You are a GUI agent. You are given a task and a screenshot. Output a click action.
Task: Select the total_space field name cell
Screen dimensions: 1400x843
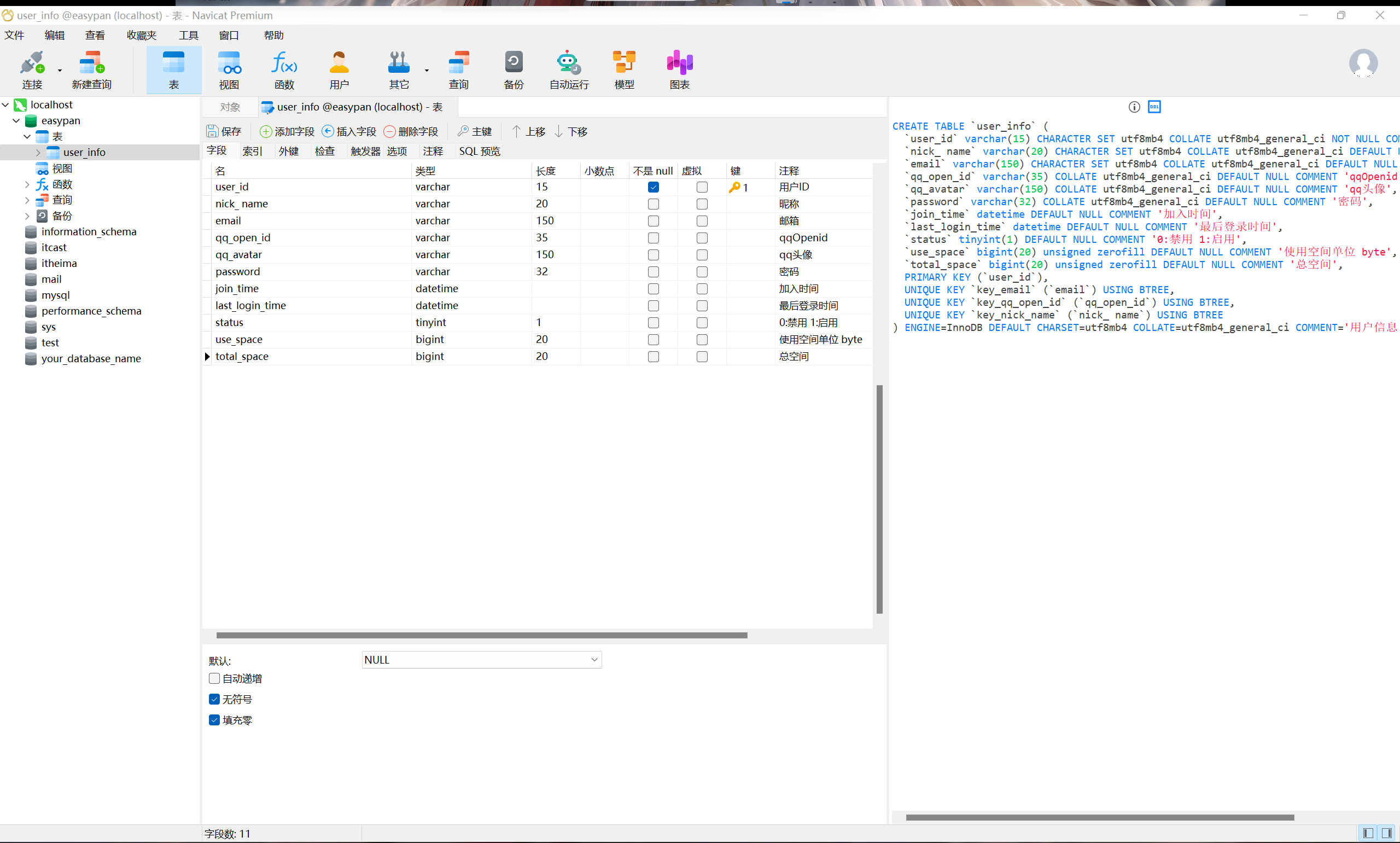click(x=242, y=356)
